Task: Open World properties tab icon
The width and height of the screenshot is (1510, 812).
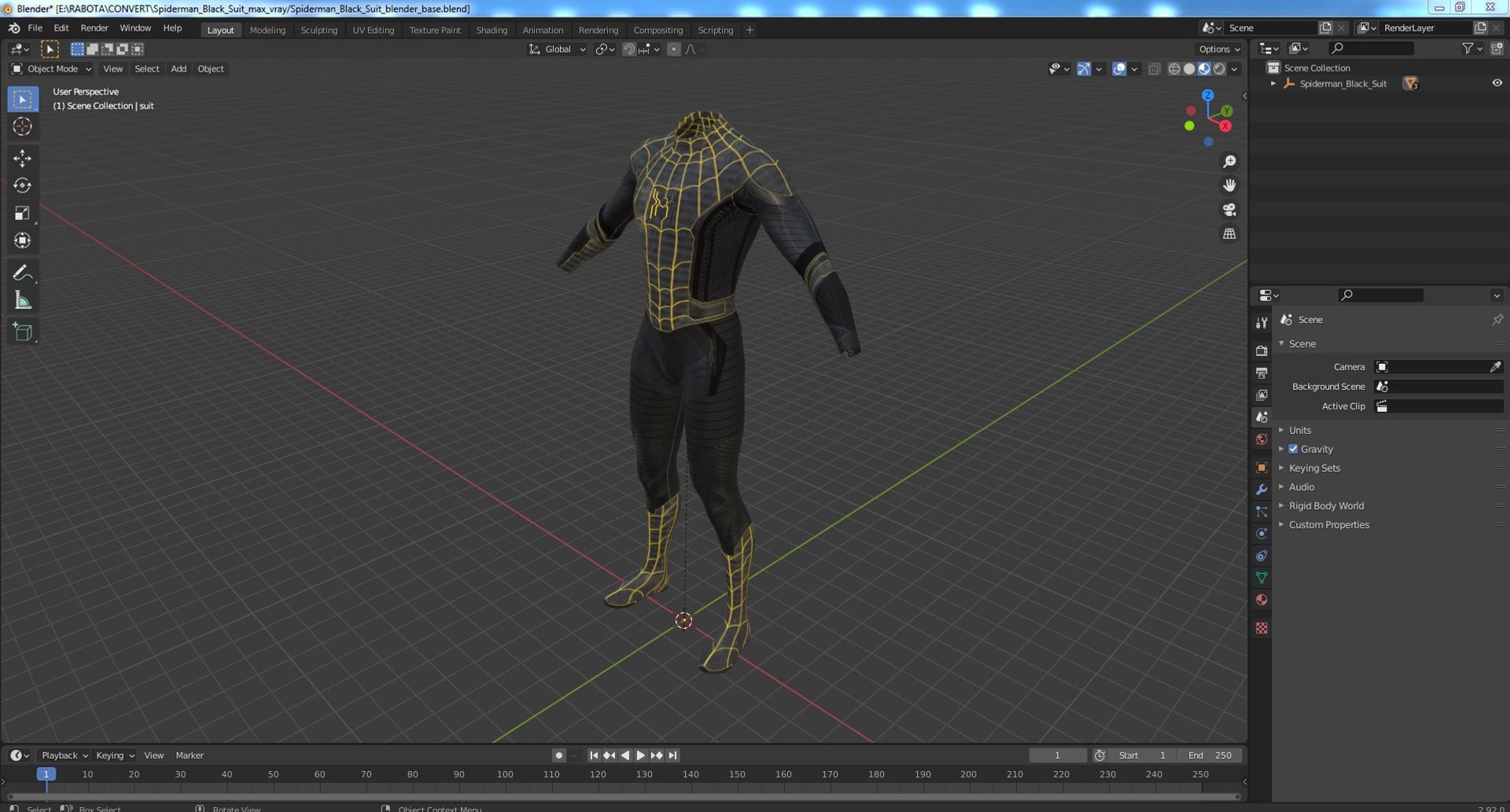Action: coord(1261,439)
